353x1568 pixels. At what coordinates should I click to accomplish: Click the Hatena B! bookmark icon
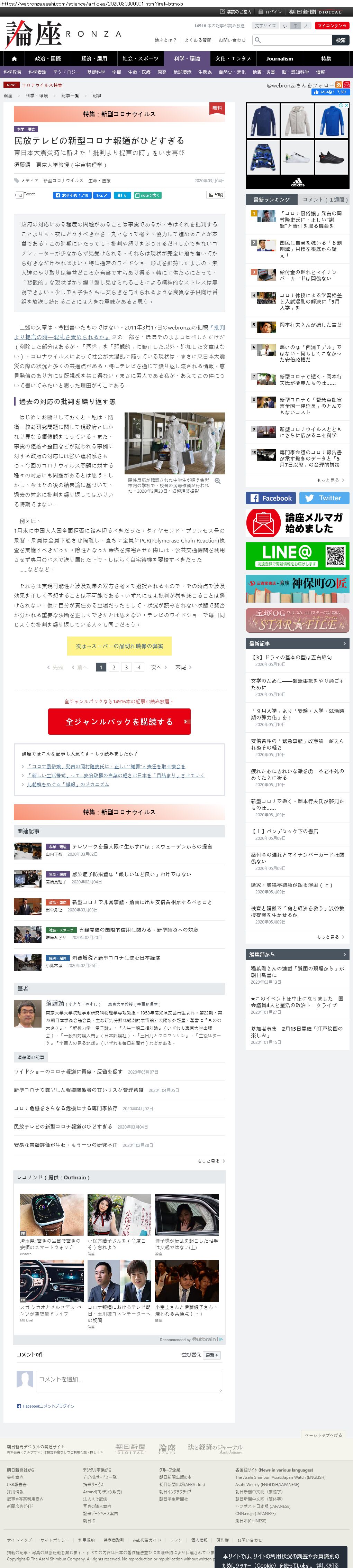[x=121, y=195]
